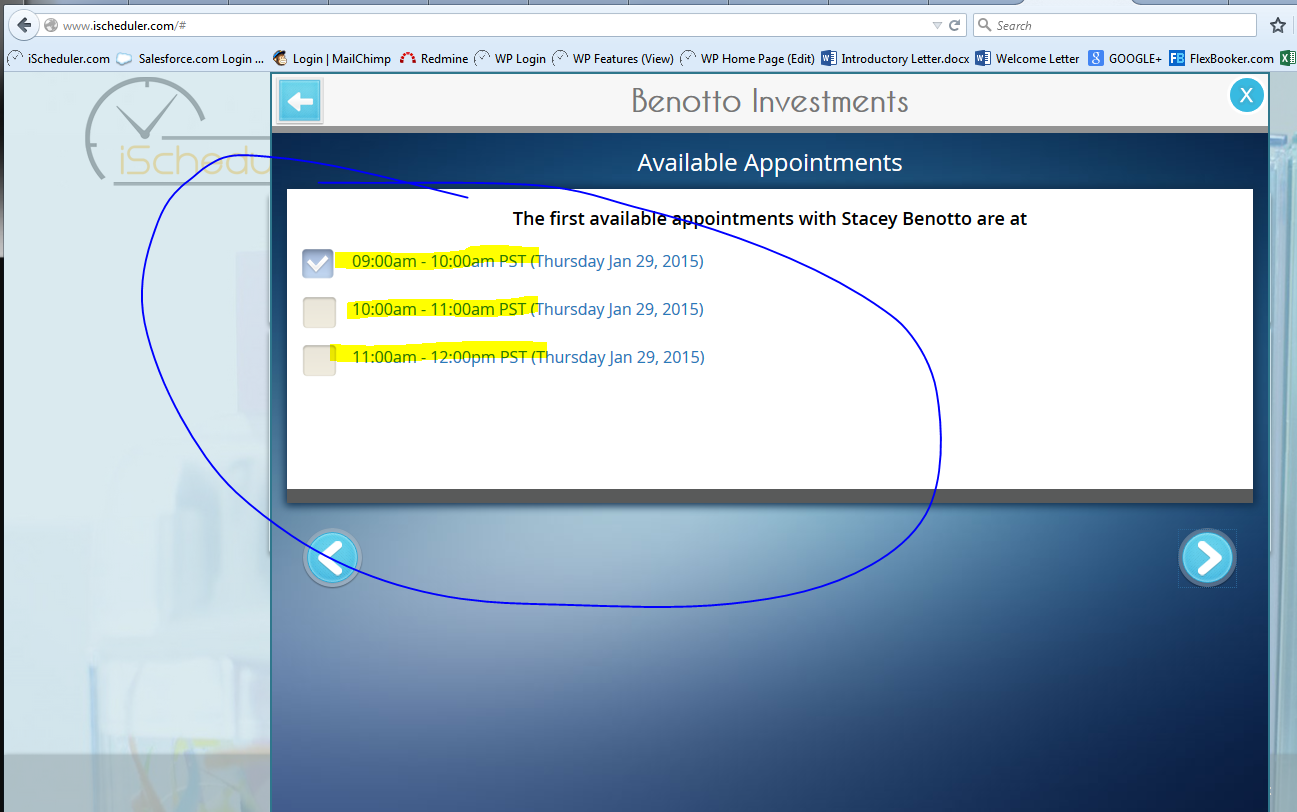Click the reload page icon in address bar
Viewport: 1297px width, 812px height.
(x=955, y=25)
